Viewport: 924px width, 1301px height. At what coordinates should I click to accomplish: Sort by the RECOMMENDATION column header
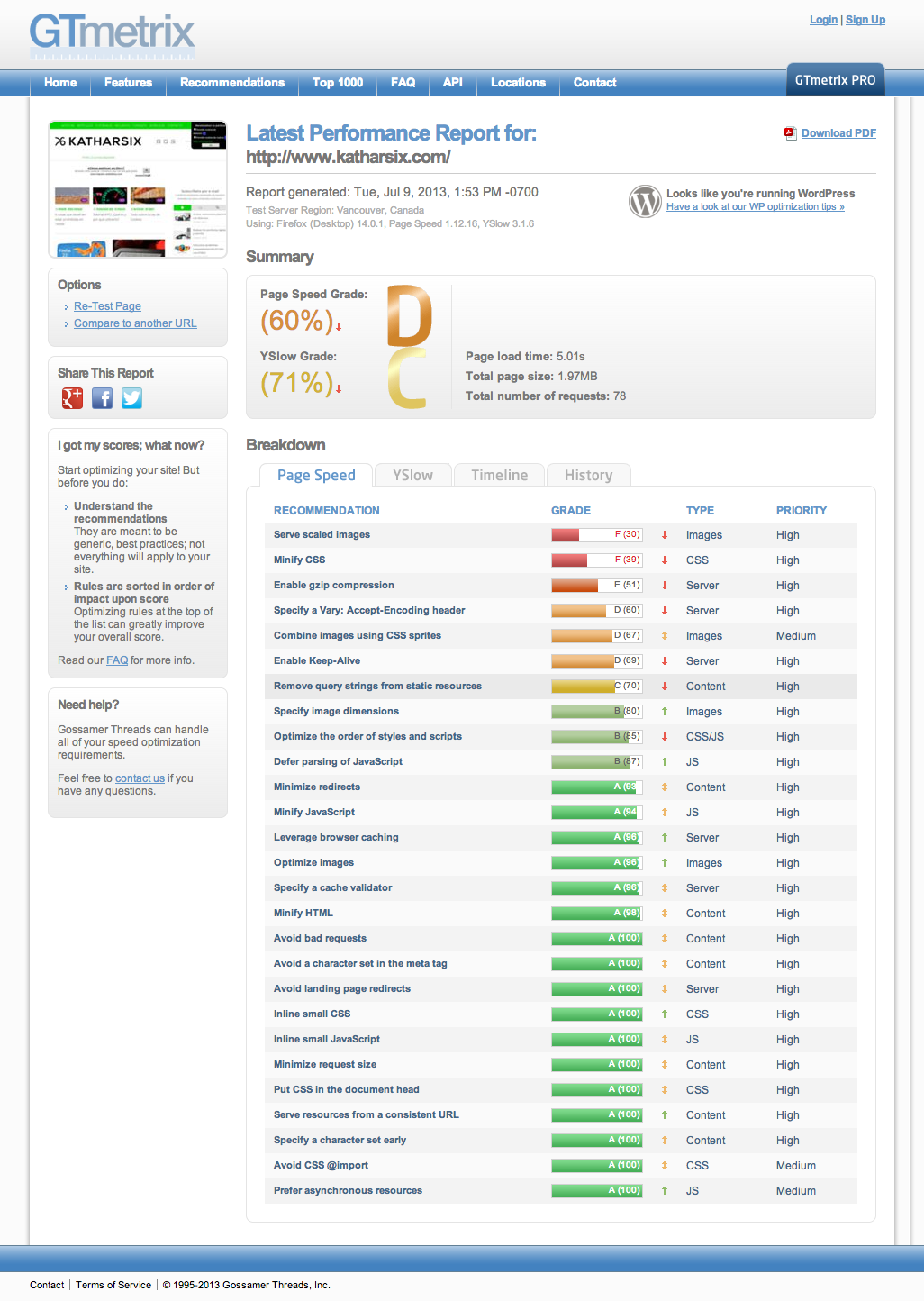[327, 511]
